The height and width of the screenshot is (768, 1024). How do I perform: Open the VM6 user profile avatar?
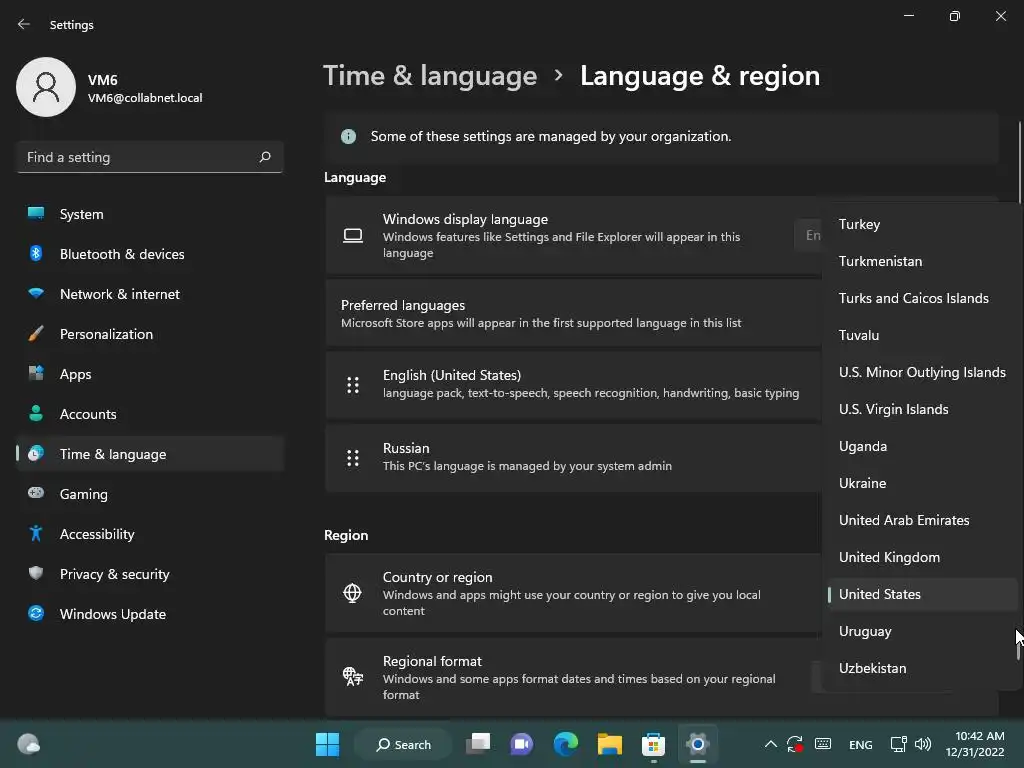point(46,87)
